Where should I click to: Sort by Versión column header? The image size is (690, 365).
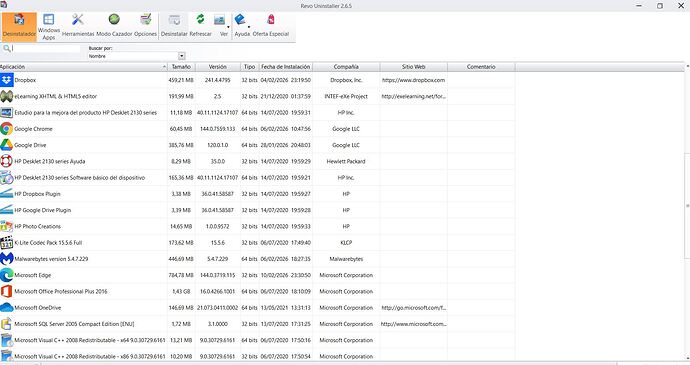[x=217, y=67]
